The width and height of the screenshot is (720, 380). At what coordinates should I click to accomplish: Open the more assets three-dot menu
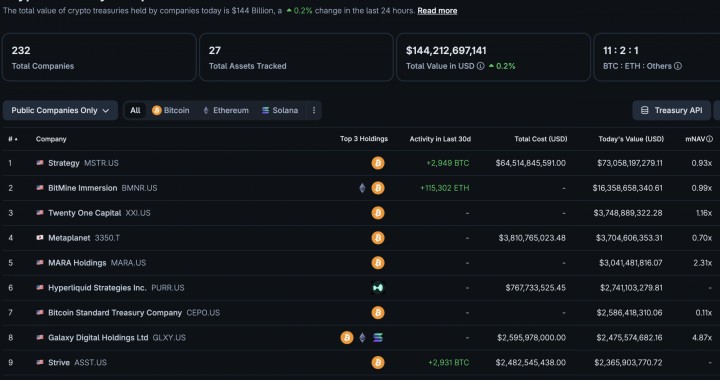314,111
